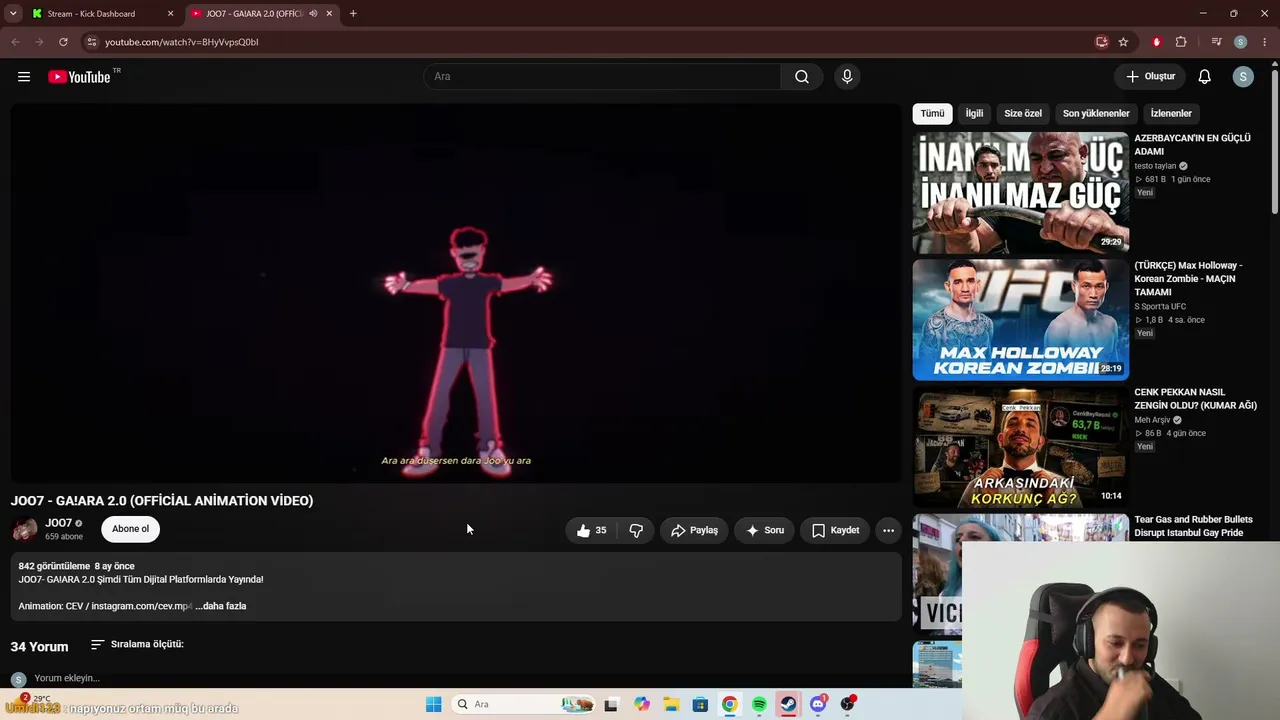Open YouTube notifications bell
Viewport: 1280px width, 720px height.
[1205, 77]
